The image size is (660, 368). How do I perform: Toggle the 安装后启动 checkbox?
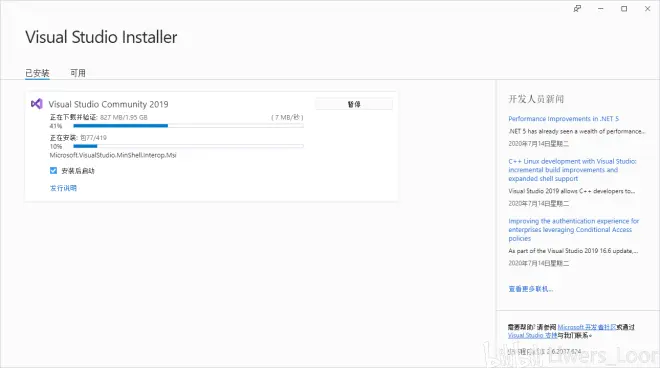[x=53, y=171]
